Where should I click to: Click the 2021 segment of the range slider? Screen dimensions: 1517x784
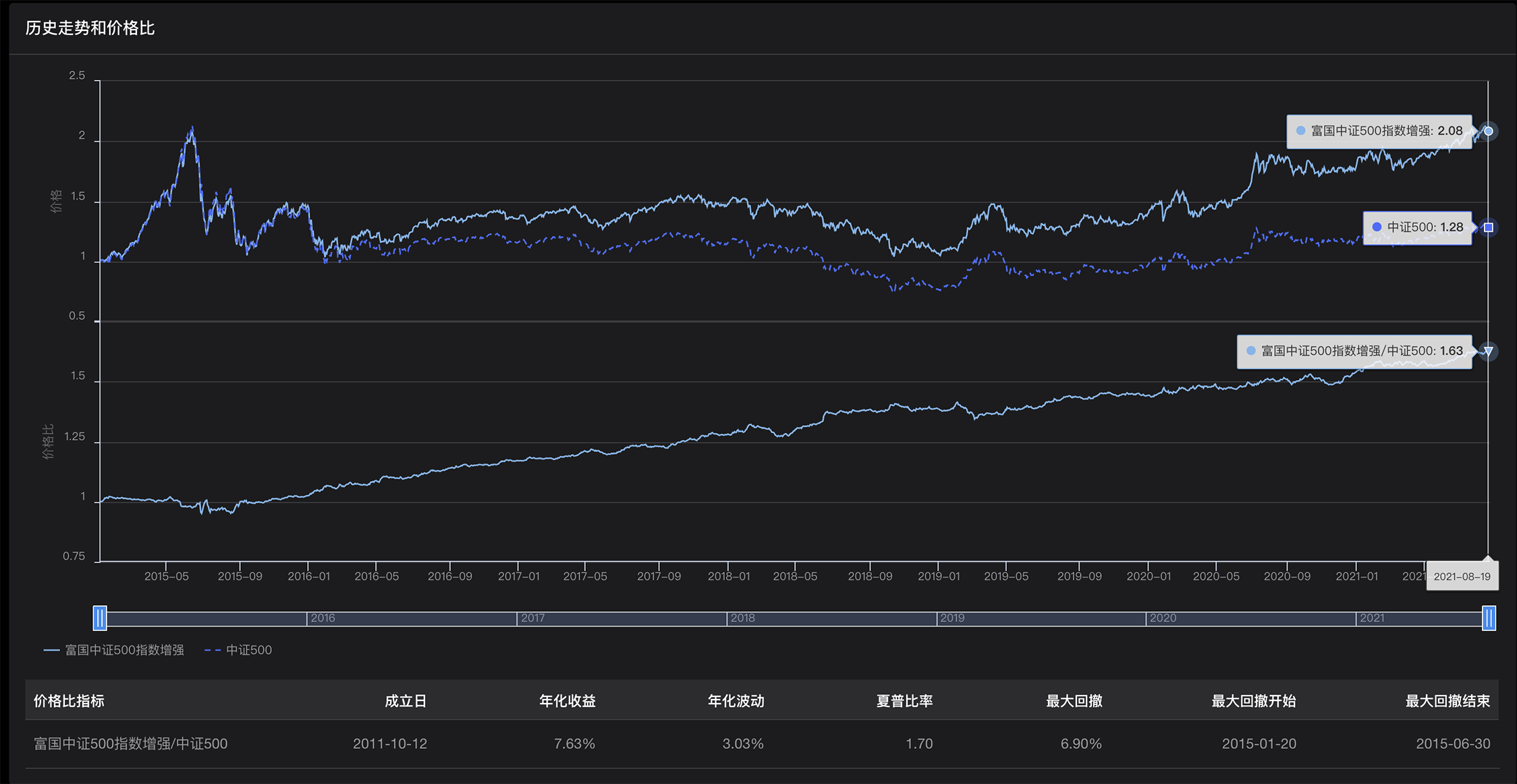tap(1372, 618)
